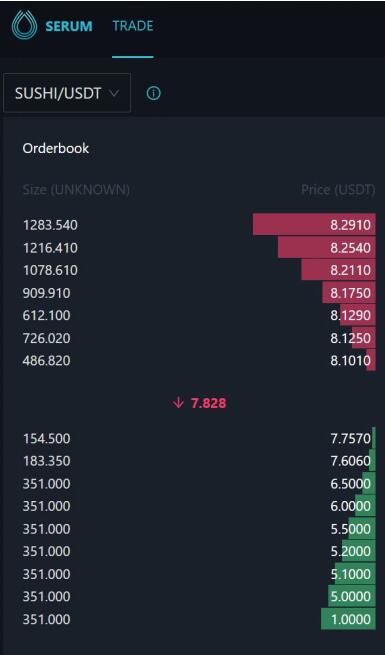Click the Orderbook panel heading
The height and width of the screenshot is (655, 385).
(x=56, y=148)
